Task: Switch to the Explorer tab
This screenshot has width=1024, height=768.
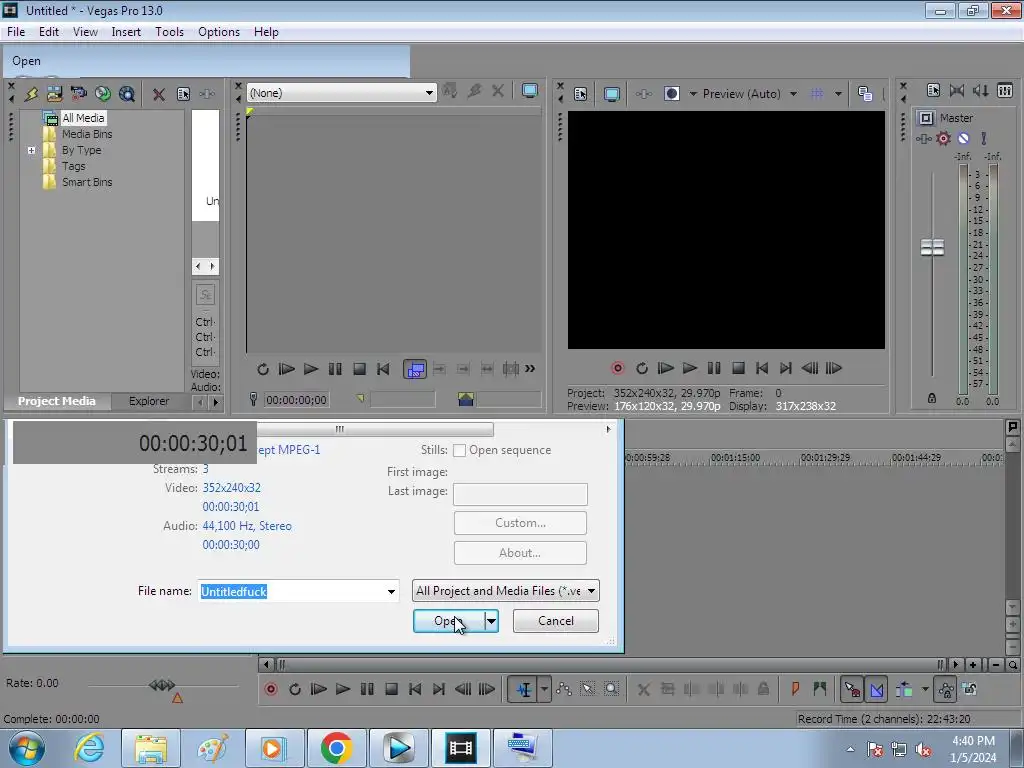Action: [x=149, y=401]
